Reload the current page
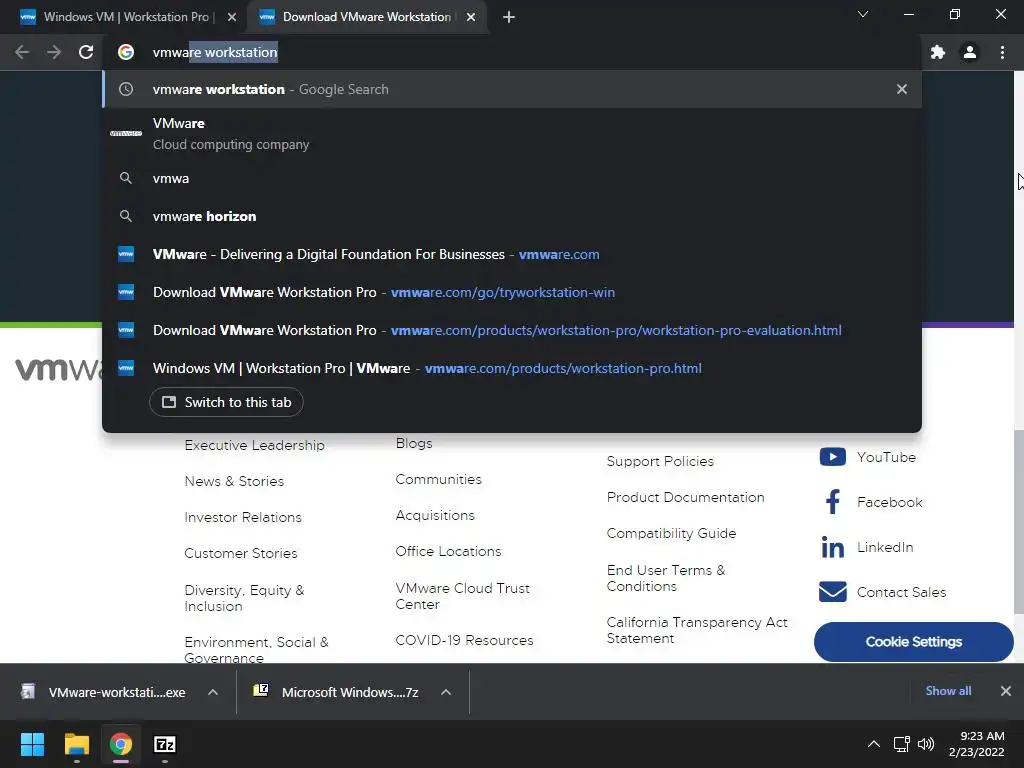The image size is (1024, 768). (86, 52)
